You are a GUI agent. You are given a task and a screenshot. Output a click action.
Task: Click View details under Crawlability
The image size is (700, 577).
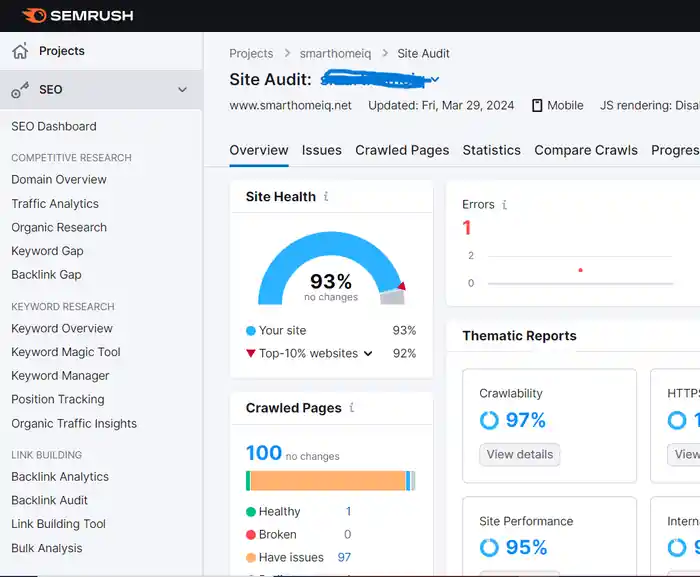pos(520,455)
